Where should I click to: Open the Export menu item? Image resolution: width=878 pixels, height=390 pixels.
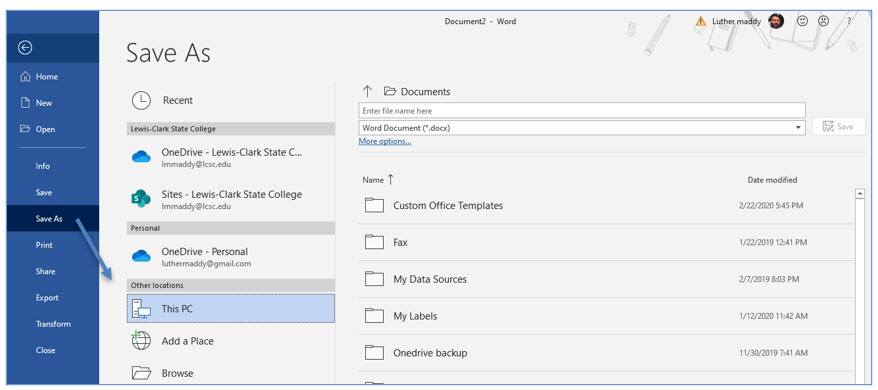tap(47, 298)
